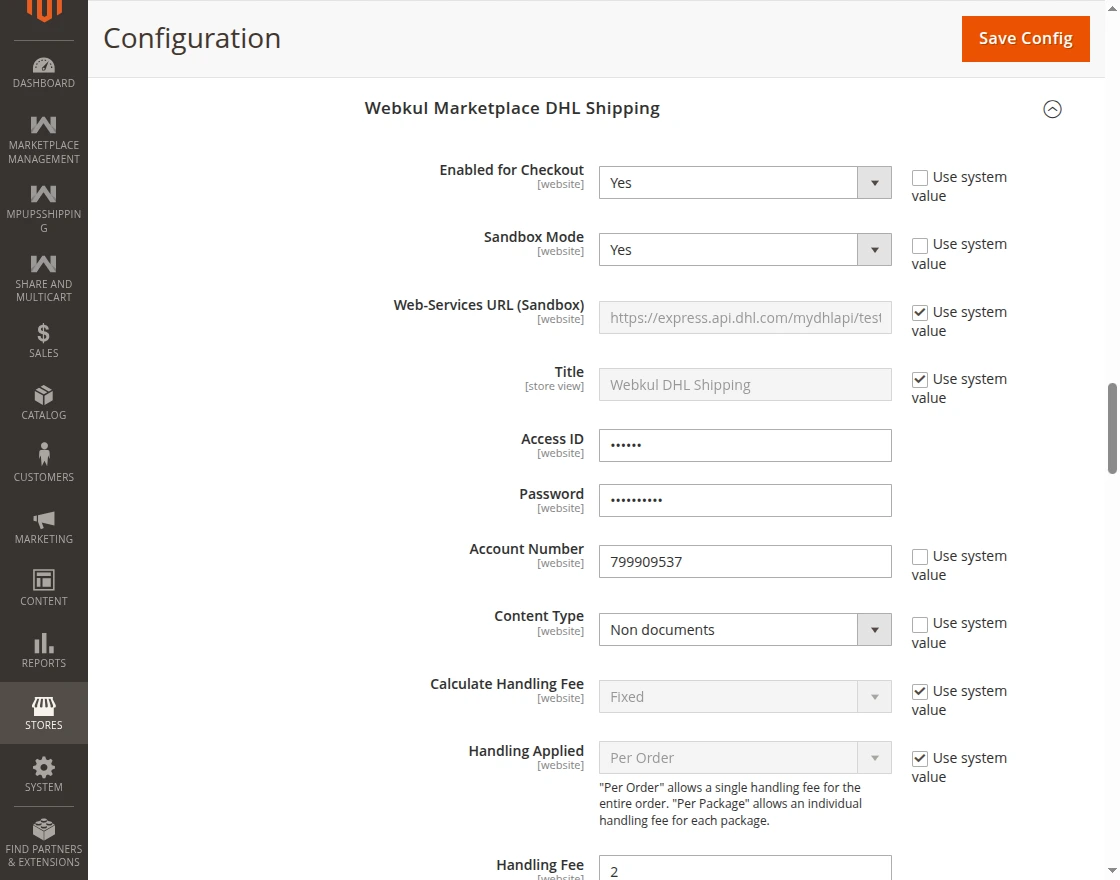The height and width of the screenshot is (880, 1120).
Task: Click into the Password field
Action: pos(745,501)
